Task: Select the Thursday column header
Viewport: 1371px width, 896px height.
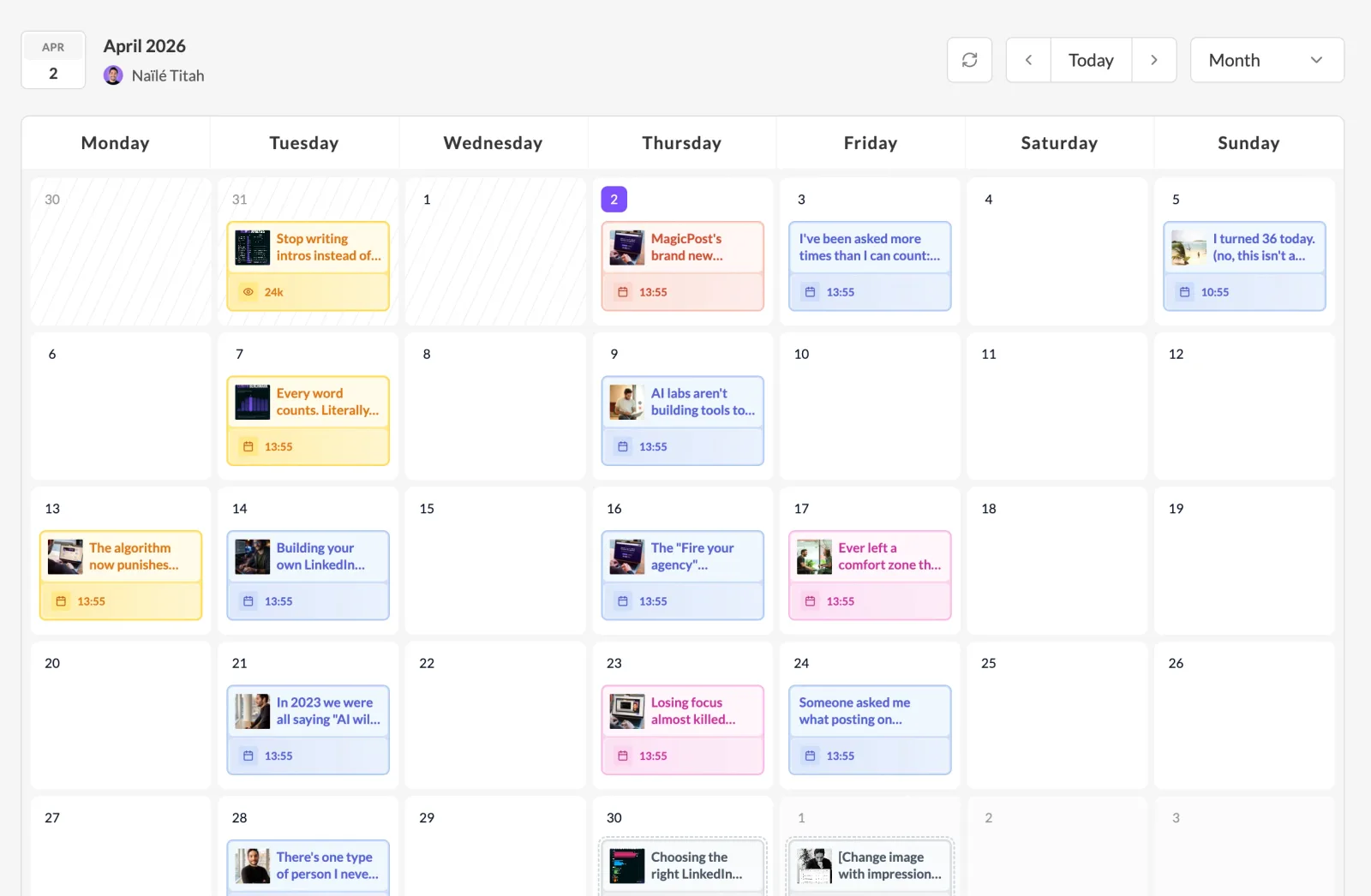Action: click(681, 143)
